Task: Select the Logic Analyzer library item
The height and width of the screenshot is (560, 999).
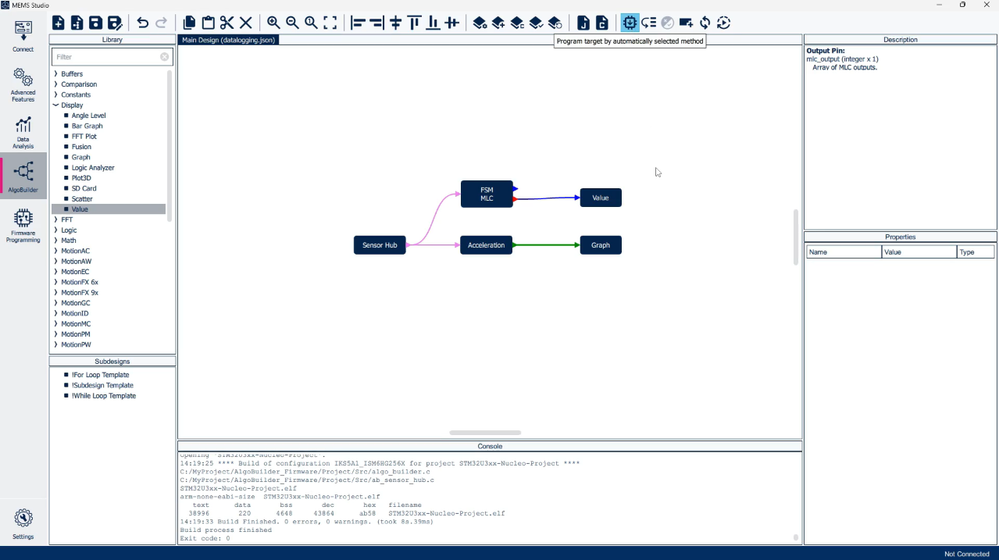Action: coord(93,168)
